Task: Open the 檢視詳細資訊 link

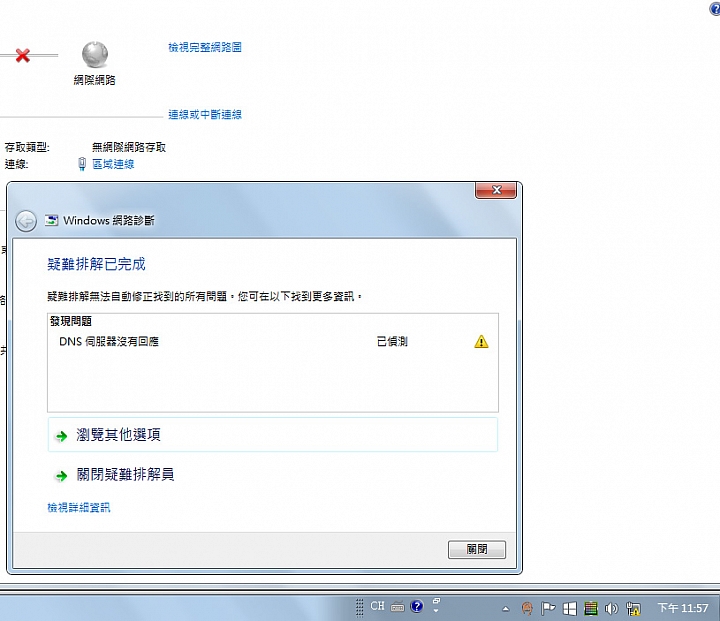Action: (x=79, y=508)
